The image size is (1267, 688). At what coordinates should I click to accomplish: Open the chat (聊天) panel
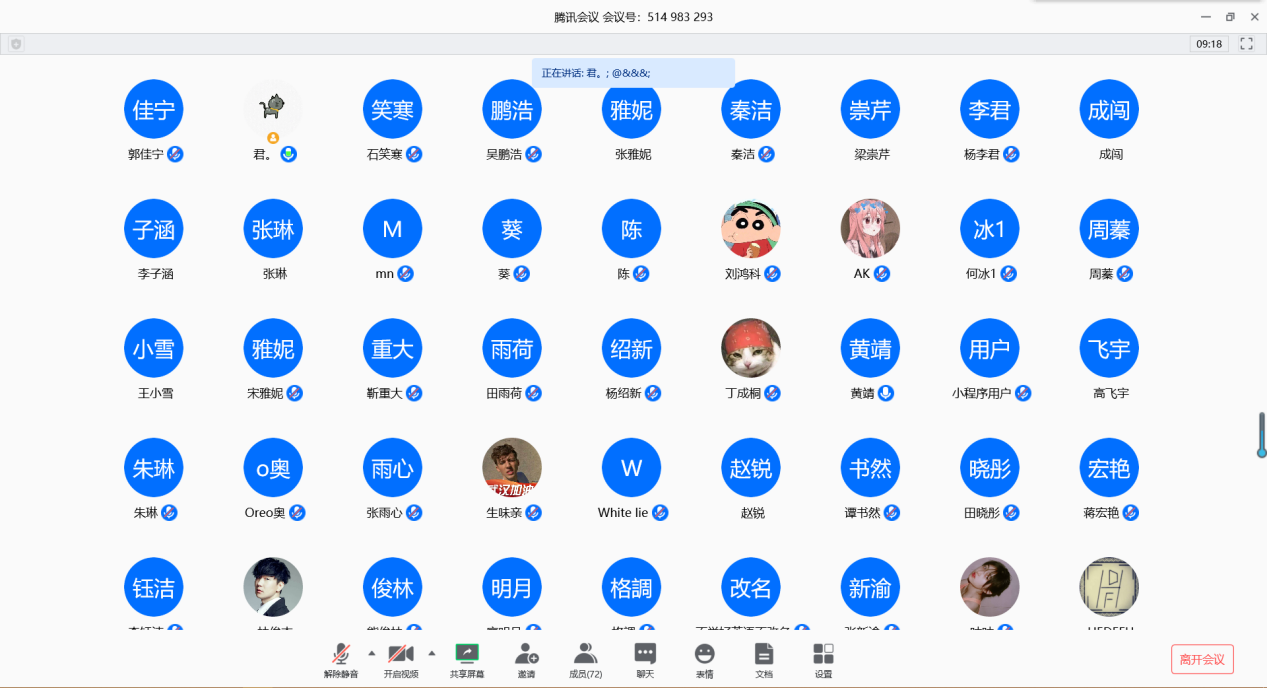[x=645, y=659]
